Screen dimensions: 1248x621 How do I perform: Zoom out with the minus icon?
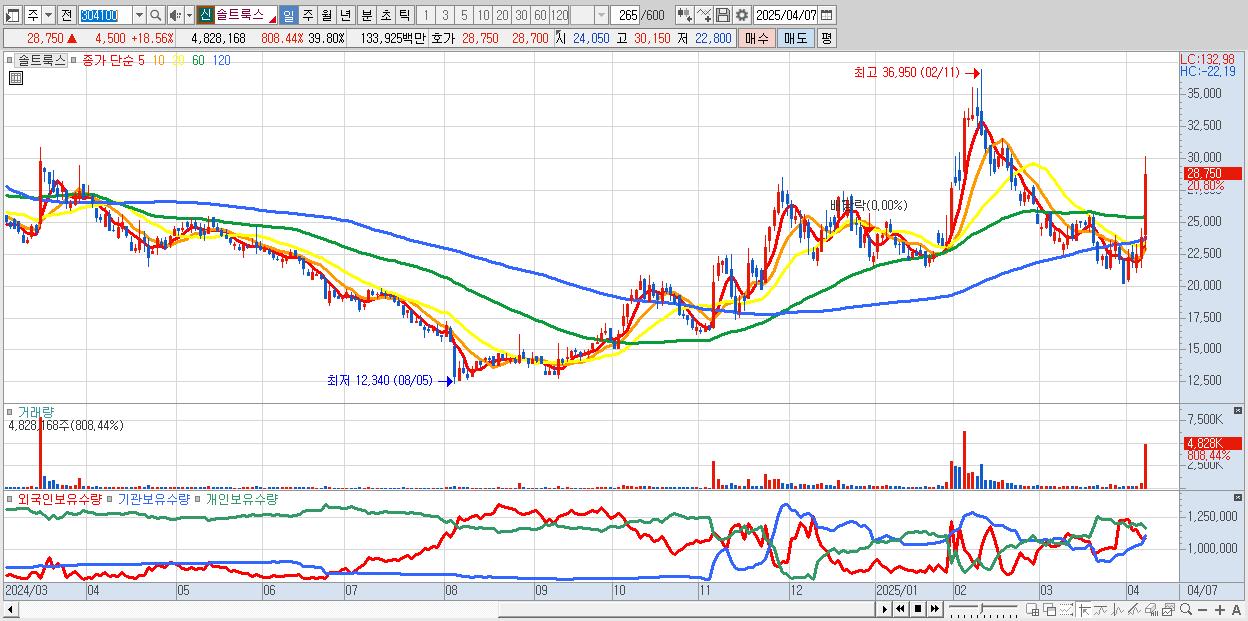pos(1203,609)
